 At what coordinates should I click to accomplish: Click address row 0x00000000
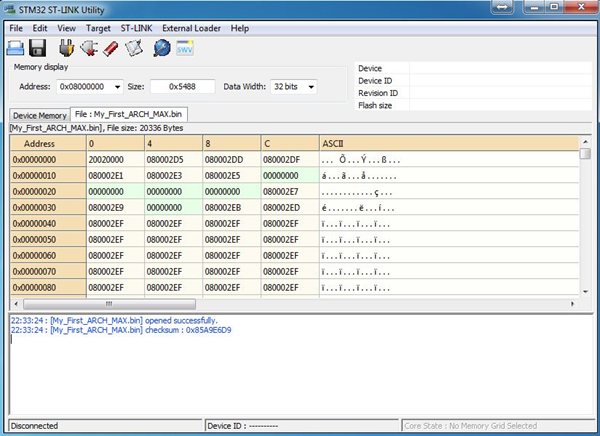(x=48, y=160)
